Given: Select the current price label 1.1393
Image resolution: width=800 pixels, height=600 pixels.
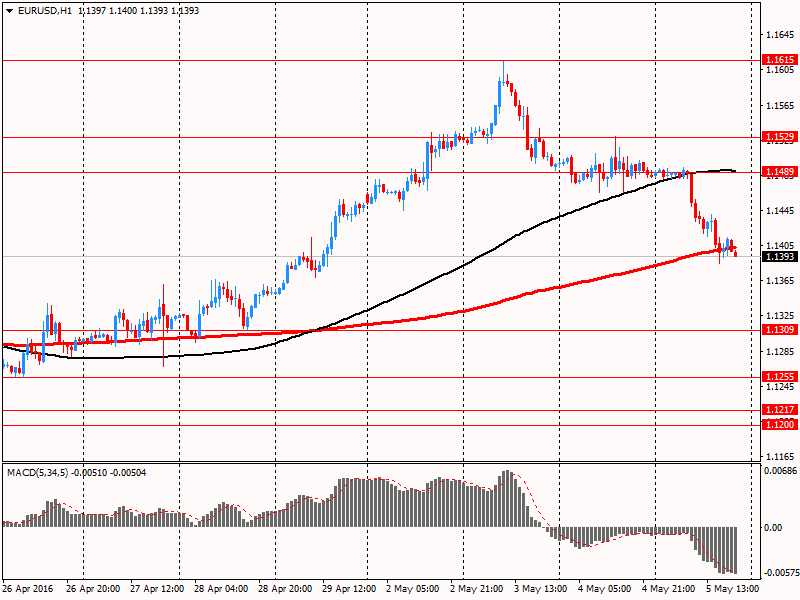Looking at the screenshot, I should coord(780,256).
